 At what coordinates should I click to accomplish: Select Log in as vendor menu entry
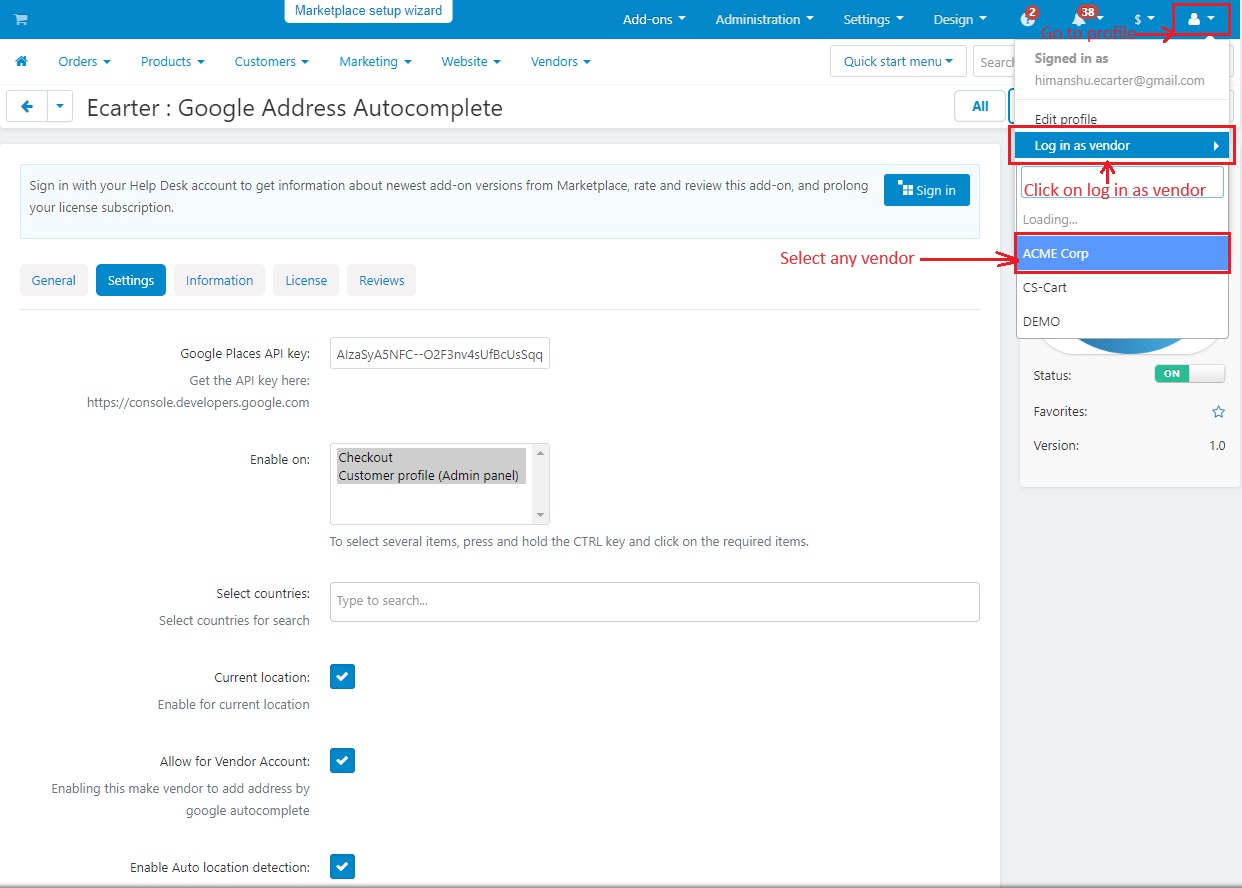tap(1122, 146)
